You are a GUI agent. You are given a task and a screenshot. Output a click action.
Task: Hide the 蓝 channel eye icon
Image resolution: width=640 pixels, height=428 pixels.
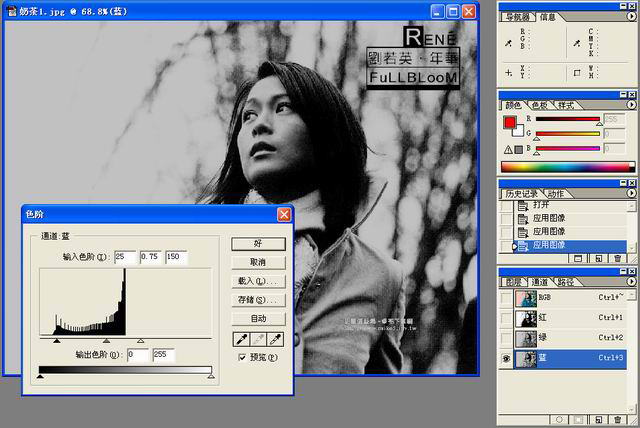[x=506, y=358]
